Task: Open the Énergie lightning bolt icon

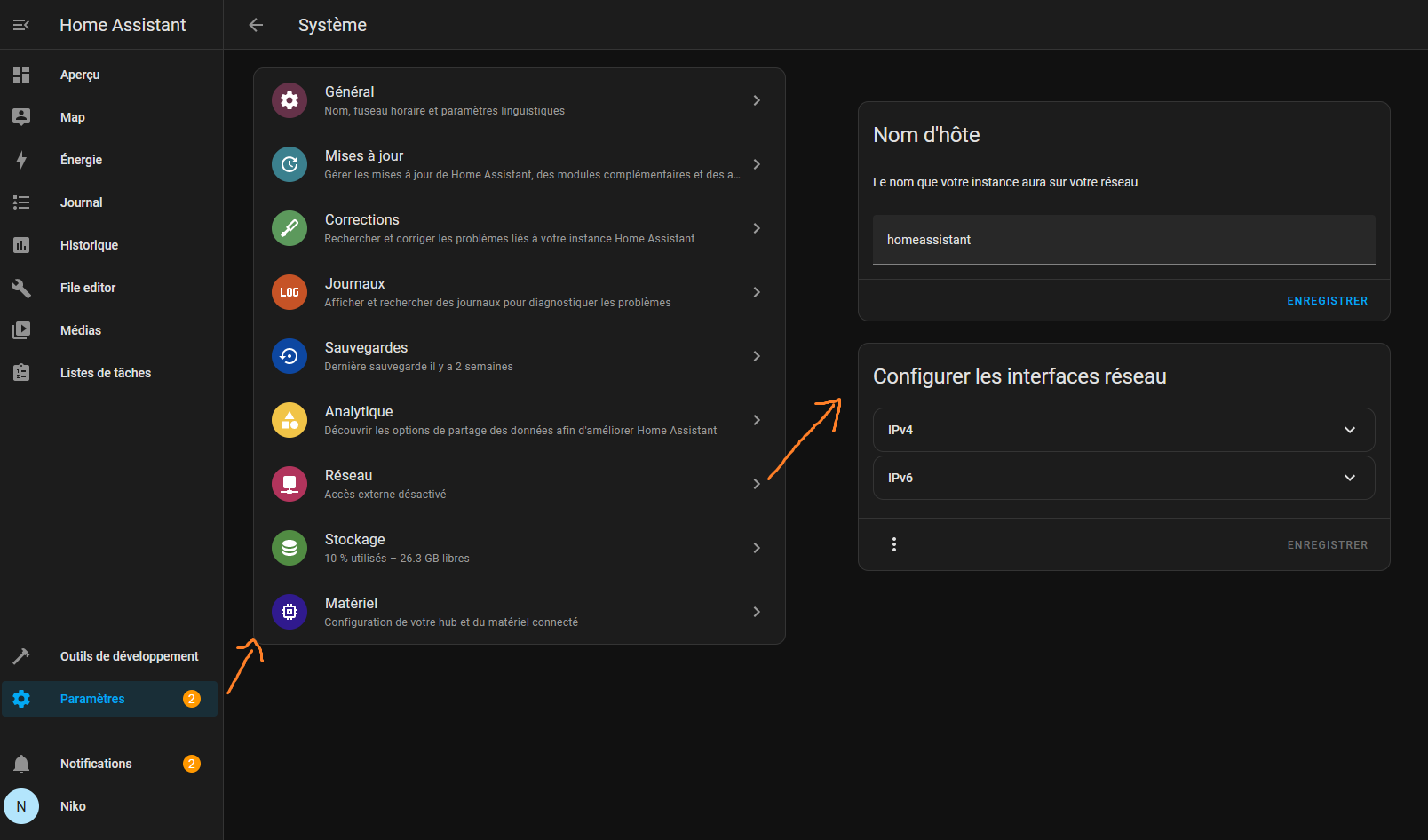Action: (x=21, y=160)
